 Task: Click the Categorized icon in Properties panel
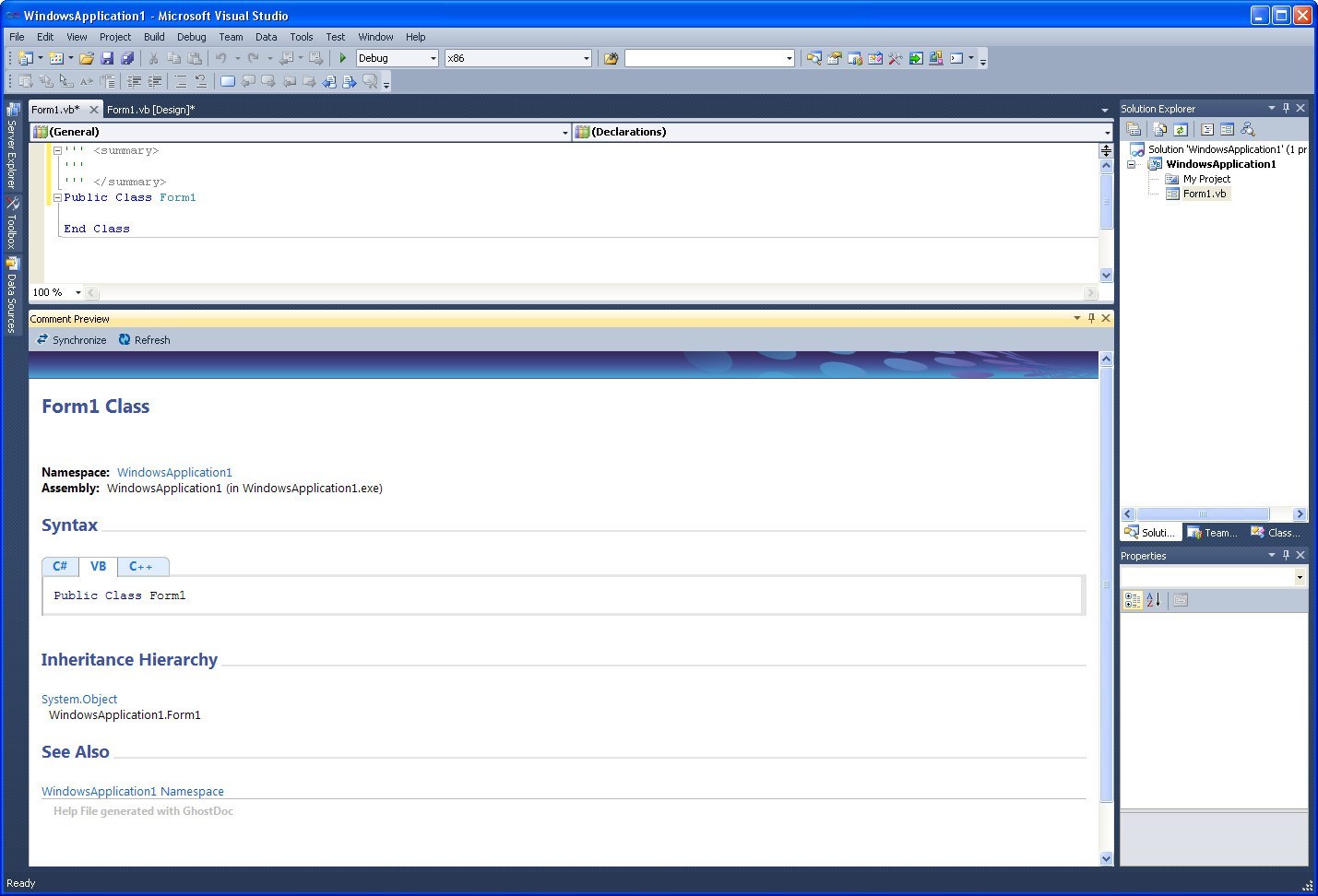(1133, 600)
